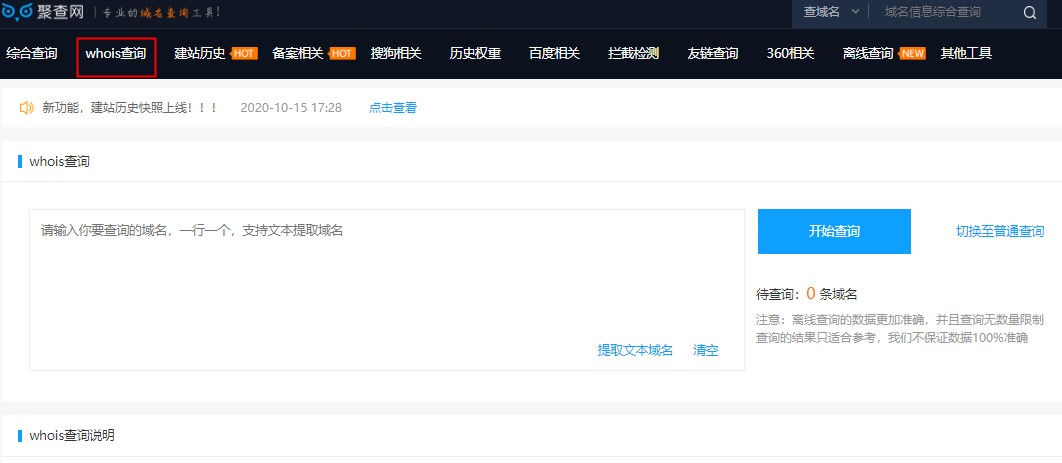Open the 离线查询 menu item
Viewport: 1062px width, 463px height.
(868, 53)
